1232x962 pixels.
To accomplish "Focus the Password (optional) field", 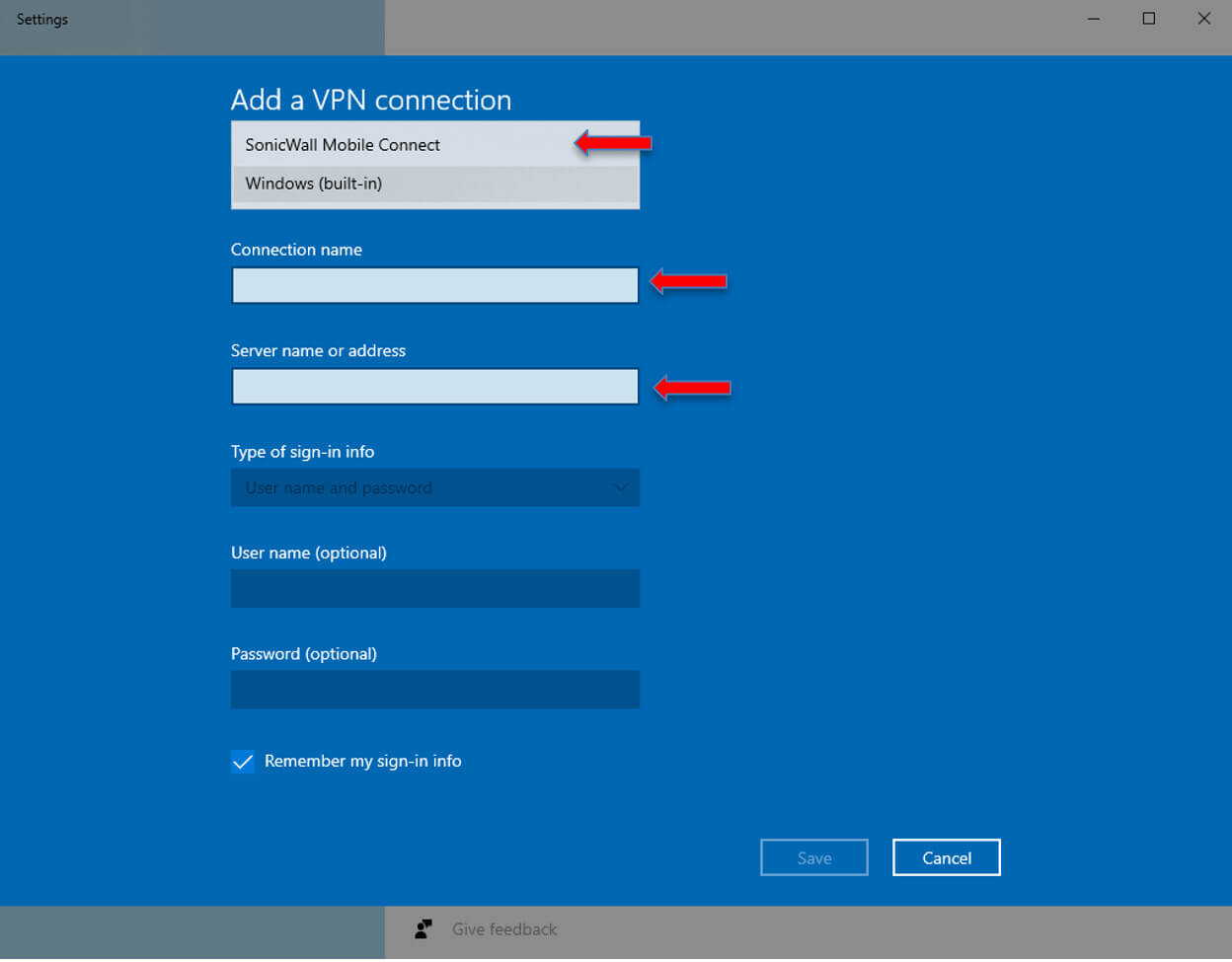I will 434,689.
